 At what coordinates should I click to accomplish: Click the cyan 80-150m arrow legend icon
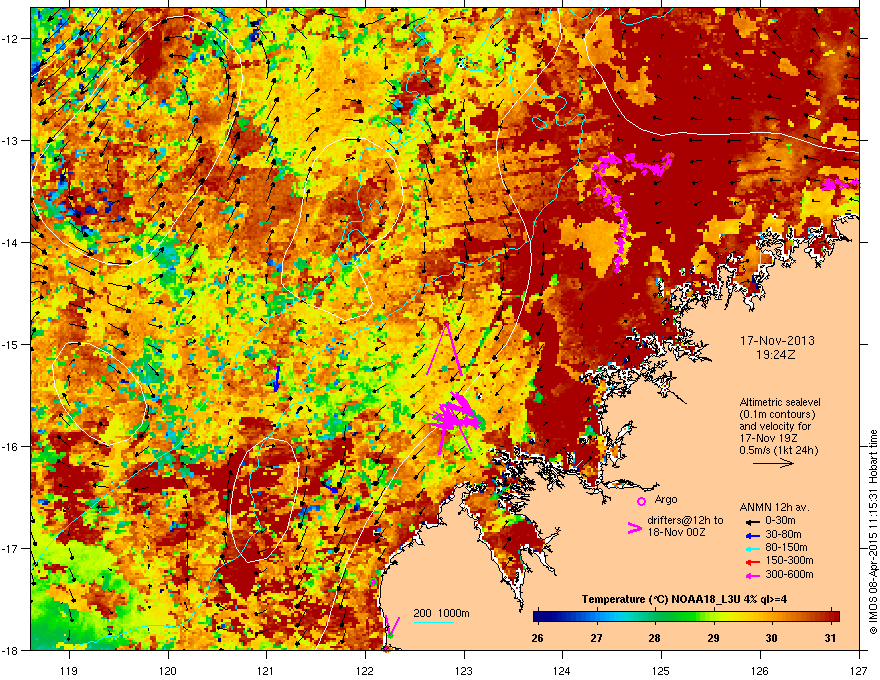click(x=753, y=548)
